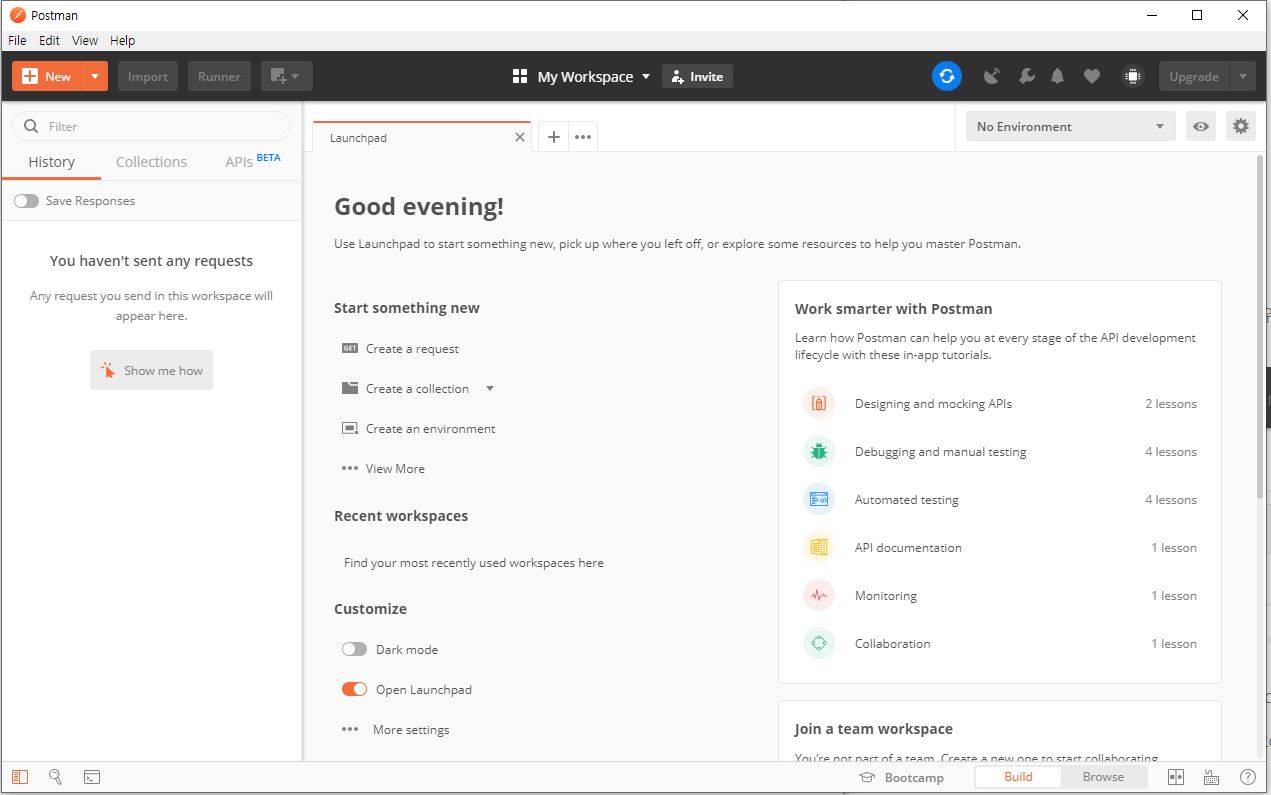Viewport: 1271px width, 795px height.
Task: Toggle sidebar icon in status bar
Action: point(20,777)
